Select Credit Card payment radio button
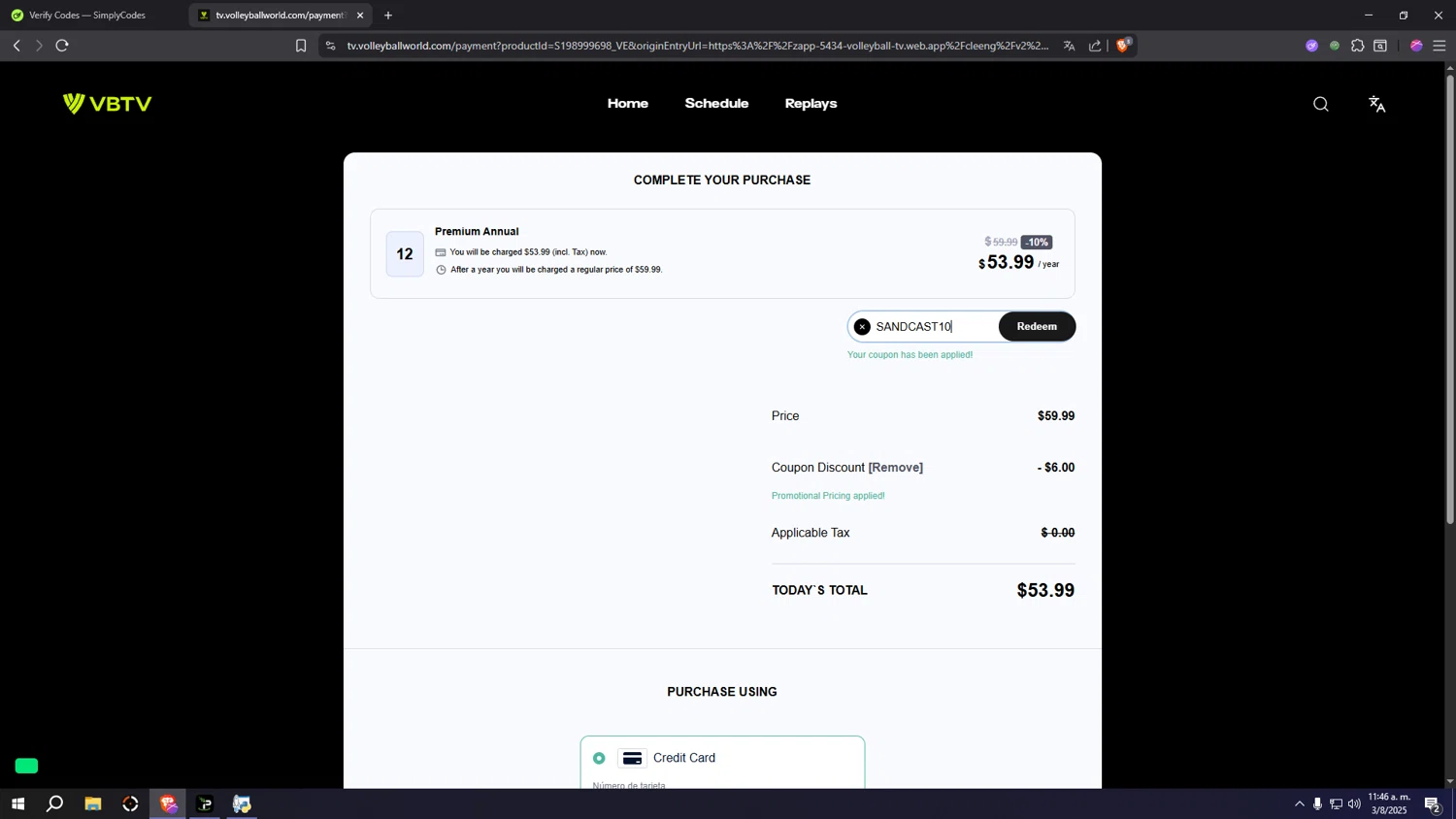 tap(599, 758)
